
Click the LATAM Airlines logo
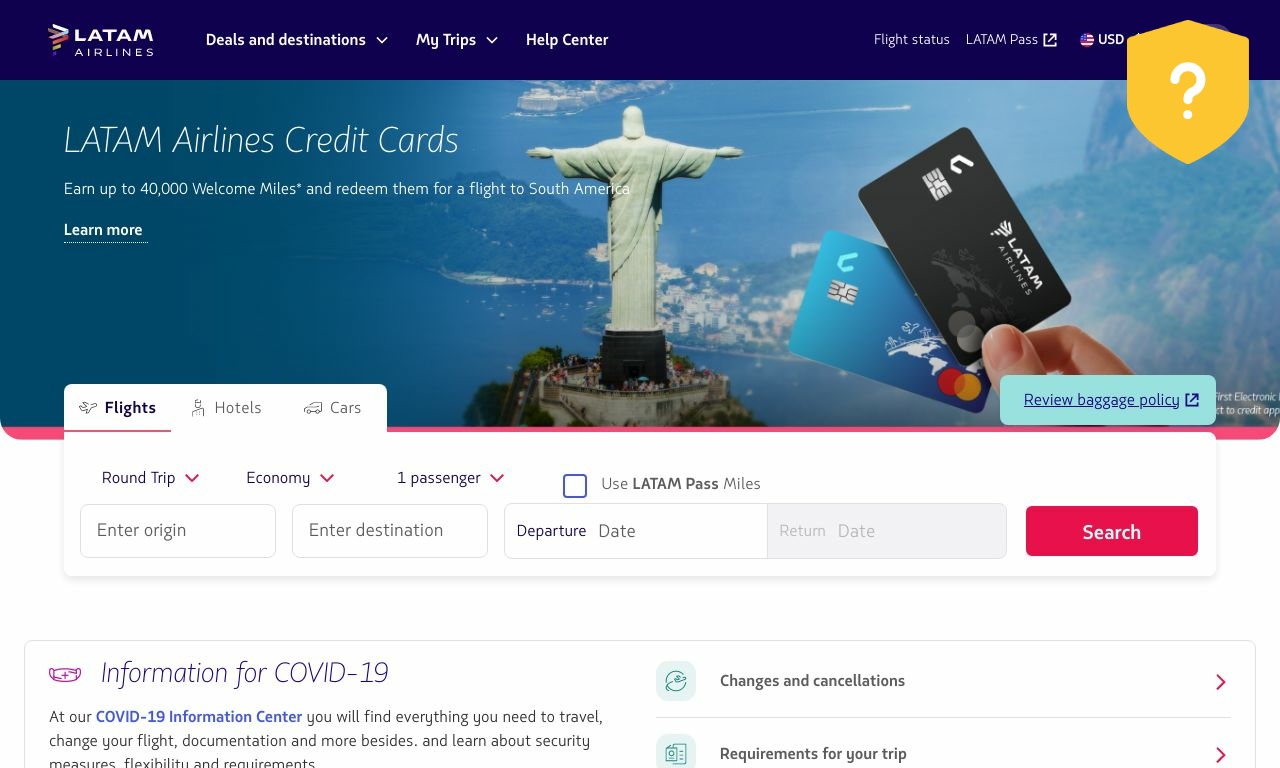click(x=100, y=40)
